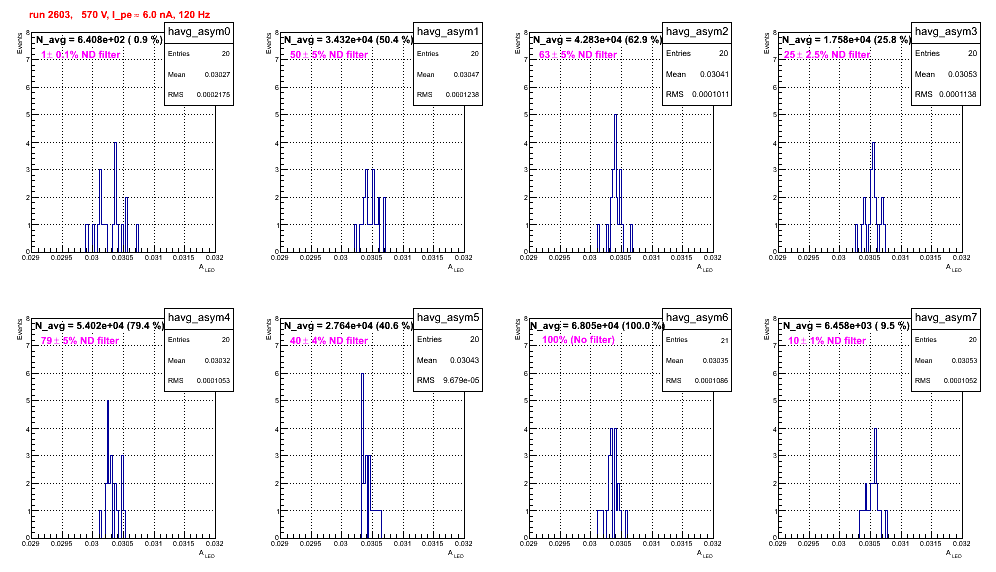This screenshot has height=572, width=996.
Task: Click the N_avg = 5.402e+04 (79.4 %) label
Action: point(99,326)
